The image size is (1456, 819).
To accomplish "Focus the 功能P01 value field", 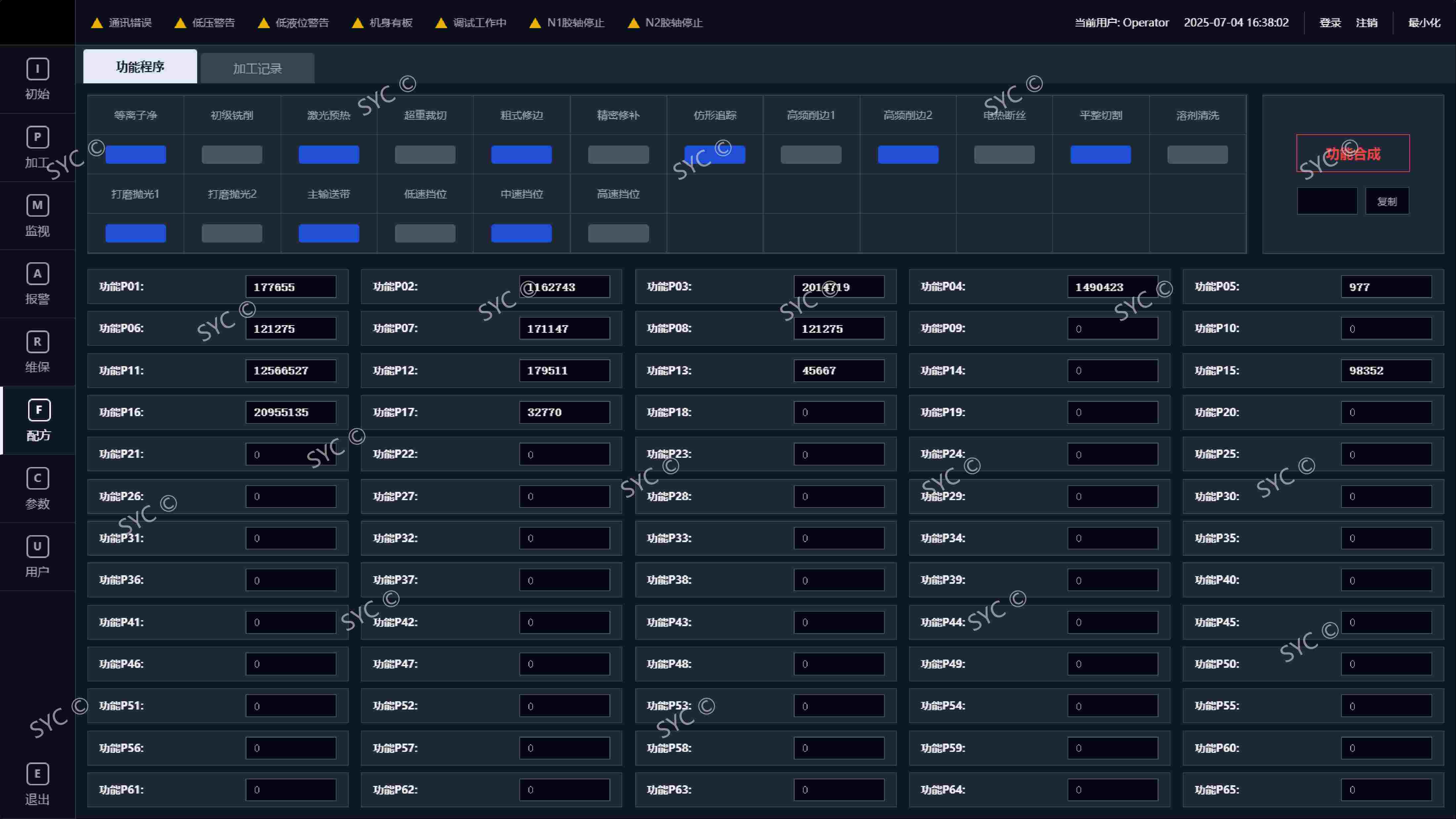I will [290, 286].
